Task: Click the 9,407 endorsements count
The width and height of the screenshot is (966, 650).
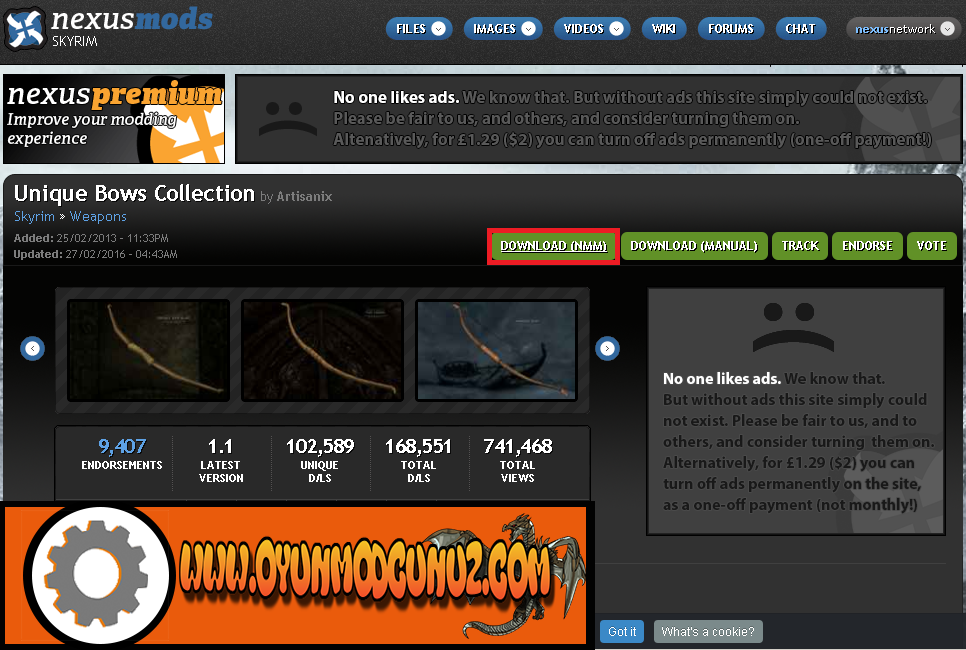Action: [x=122, y=445]
